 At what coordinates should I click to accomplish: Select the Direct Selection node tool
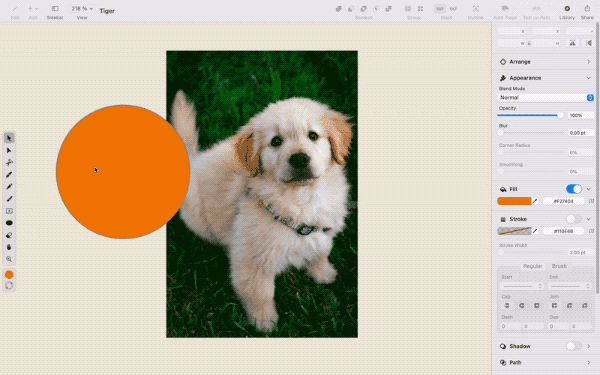pyautogui.click(x=9, y=150)
